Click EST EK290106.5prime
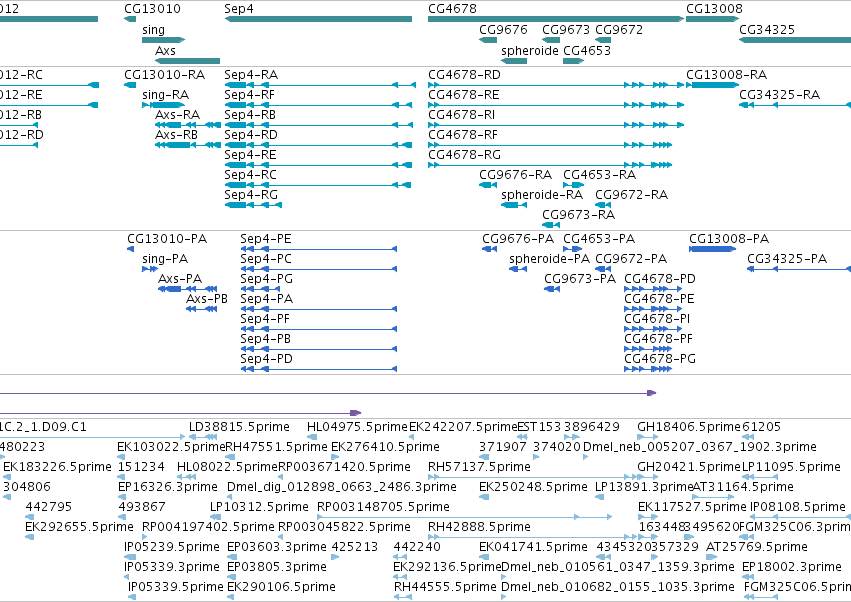The width and height of the screenshot is (851, 602). pyautogui.click(x=231, y=597)
